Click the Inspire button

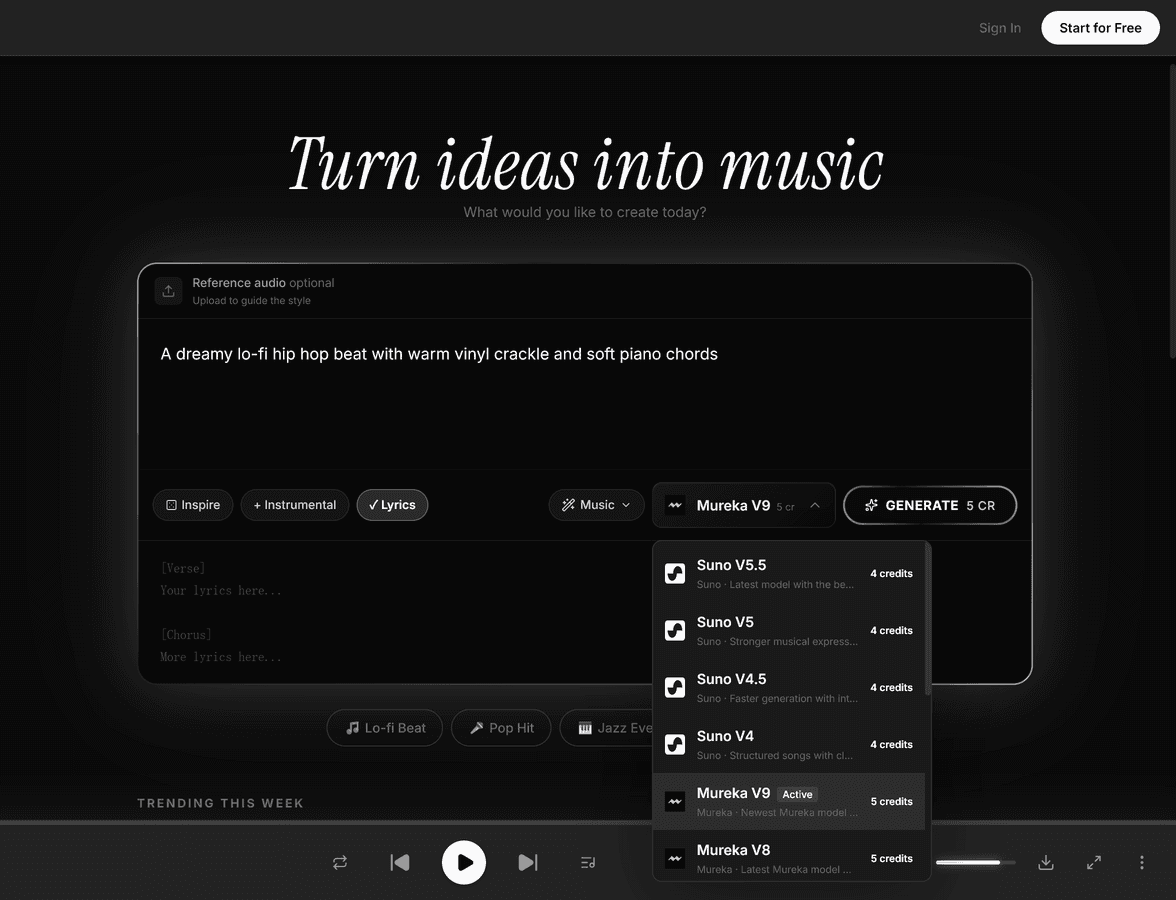[x=193, y=505]
